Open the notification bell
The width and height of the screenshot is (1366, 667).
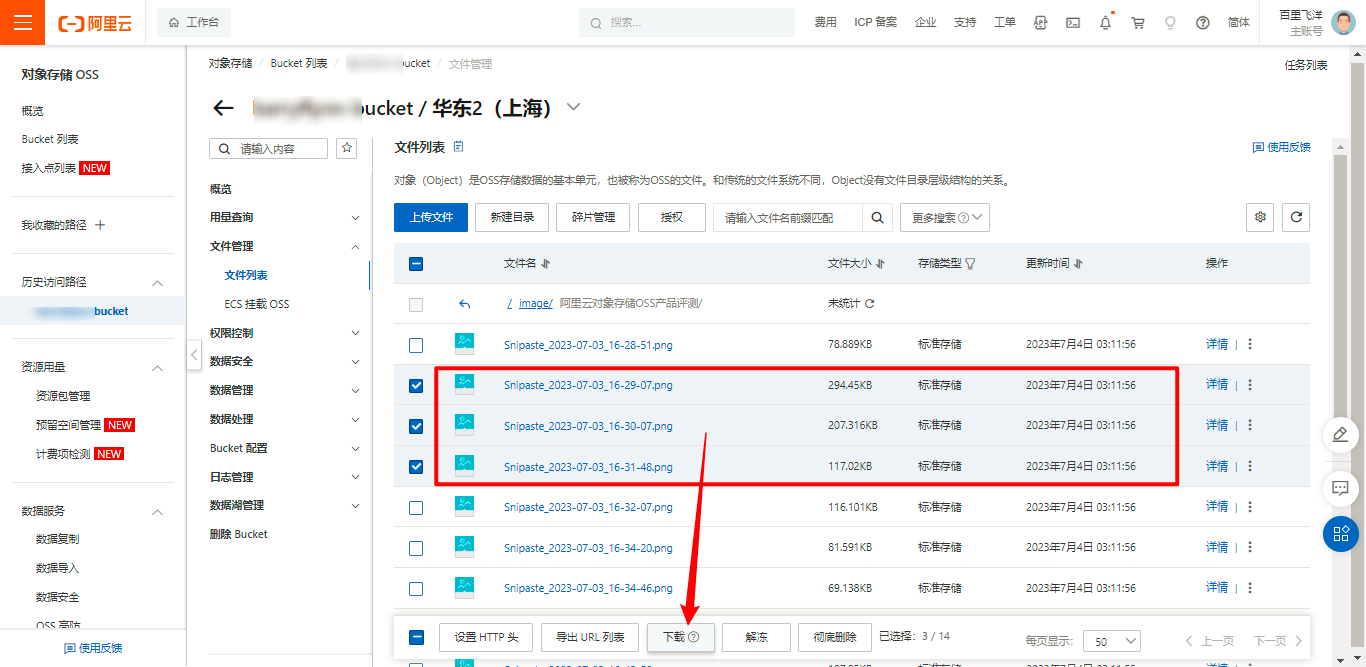point(1105,22)
